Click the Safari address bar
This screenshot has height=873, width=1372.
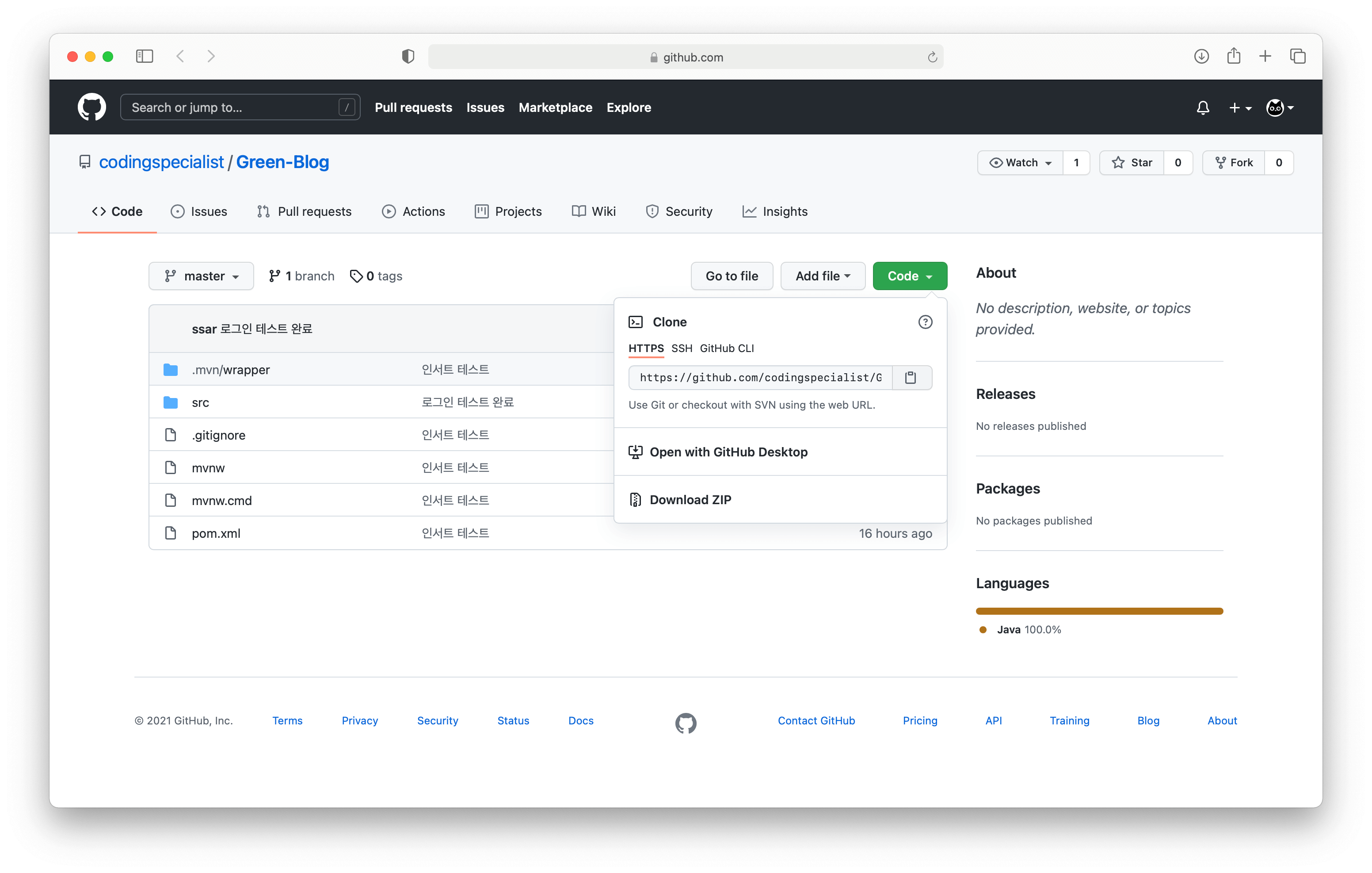[x=686, y=57]
